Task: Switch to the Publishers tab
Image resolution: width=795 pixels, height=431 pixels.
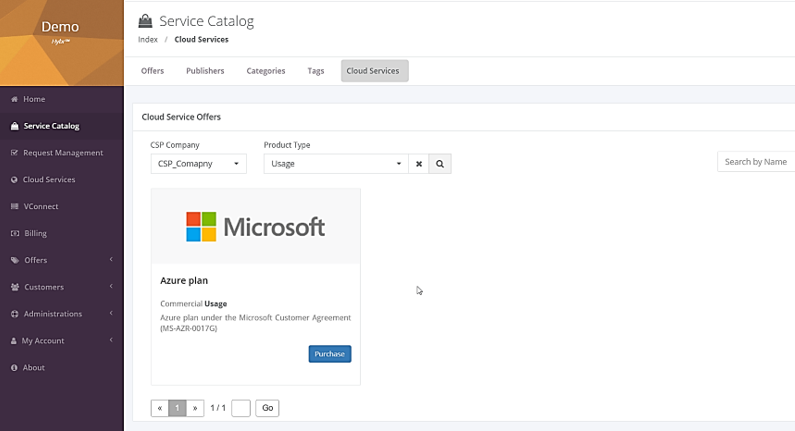Action: (205, 71)
